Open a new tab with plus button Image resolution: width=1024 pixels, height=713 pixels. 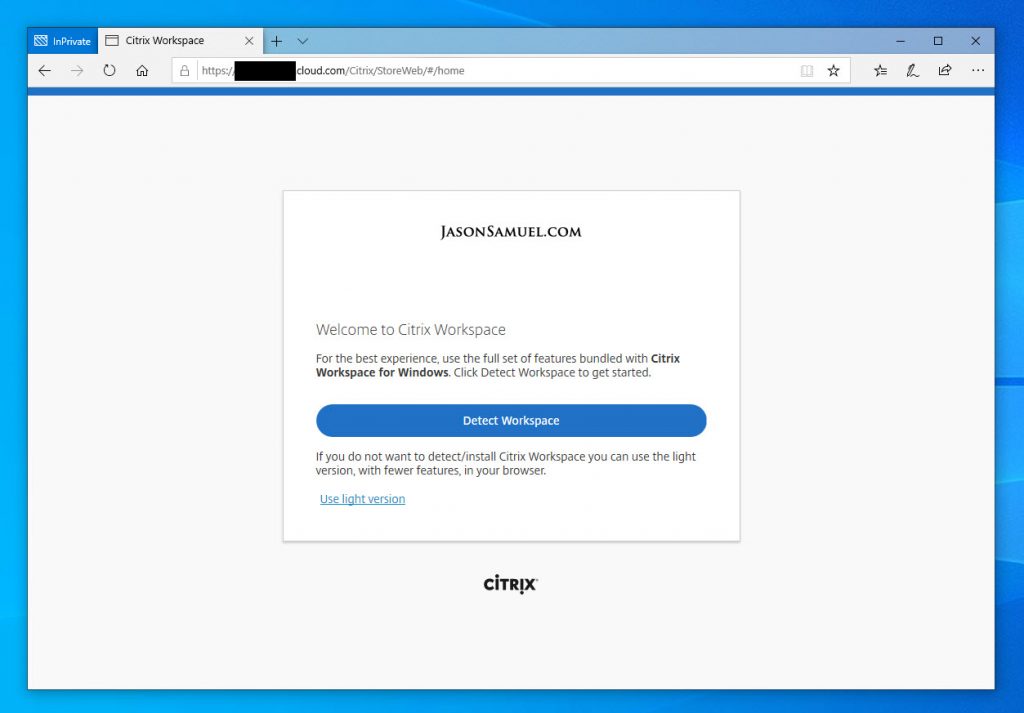click(x=277, y=41)
